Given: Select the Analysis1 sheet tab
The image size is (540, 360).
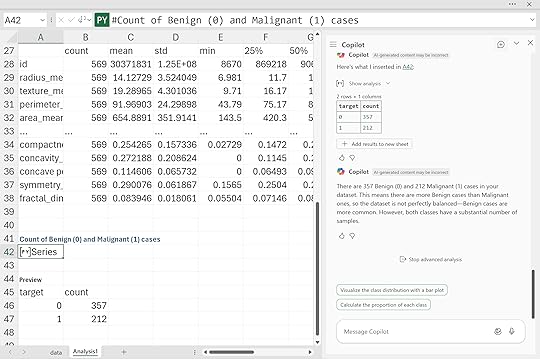Looking at the screenshot, I should (x=85, y=351).
